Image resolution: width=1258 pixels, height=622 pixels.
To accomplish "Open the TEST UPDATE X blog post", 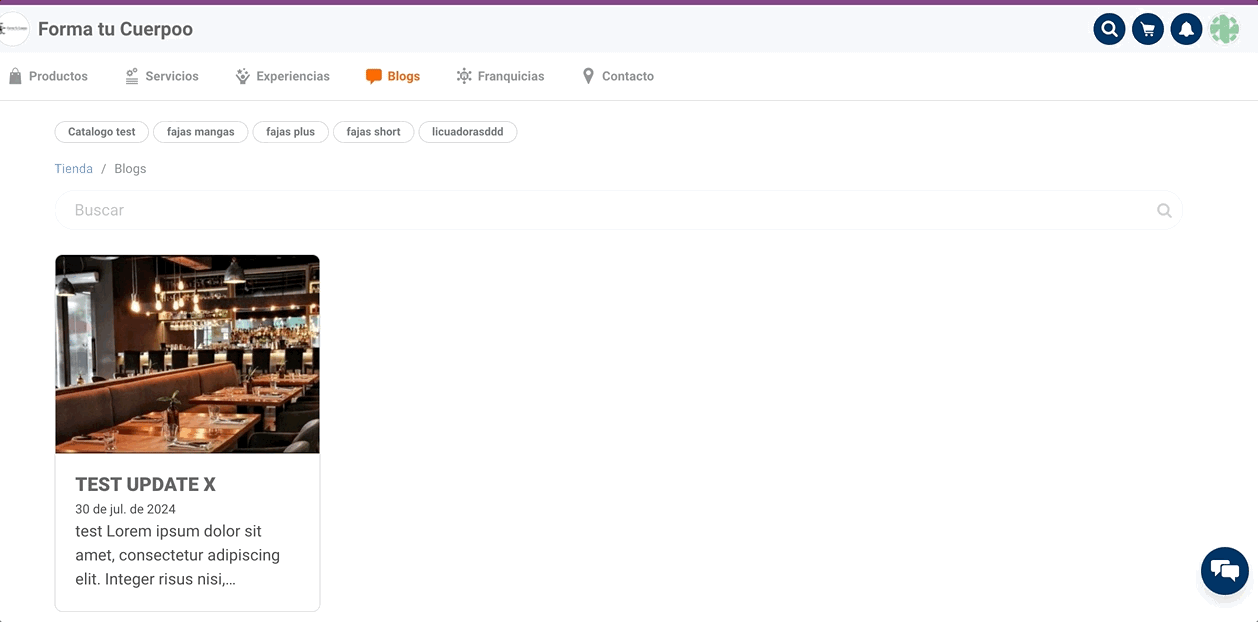I will [x=145, y=484].
